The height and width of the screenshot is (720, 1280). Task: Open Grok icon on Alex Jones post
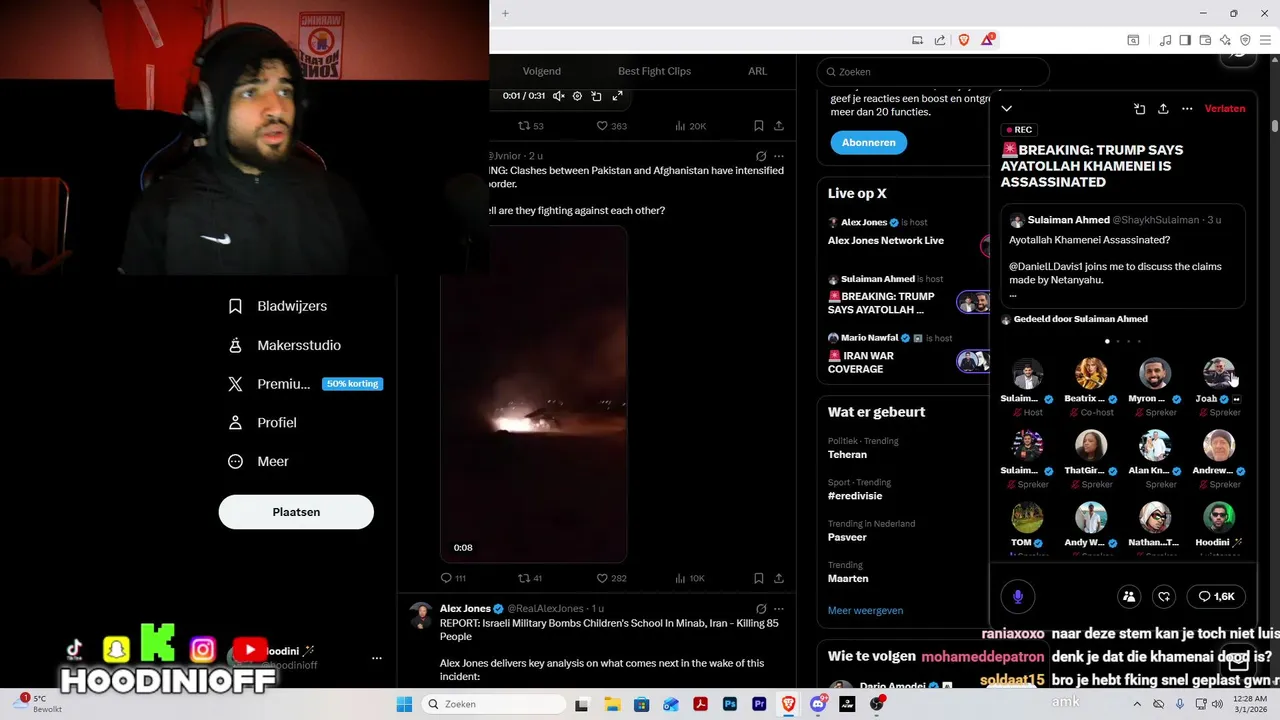(x=761, y=608)
